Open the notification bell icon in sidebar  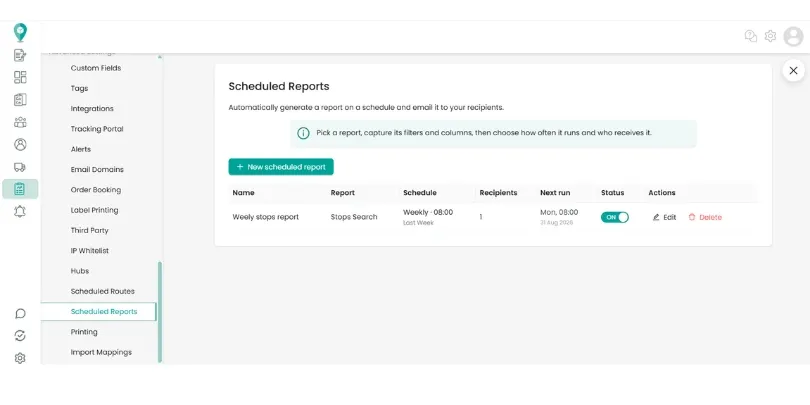point(20,211)
